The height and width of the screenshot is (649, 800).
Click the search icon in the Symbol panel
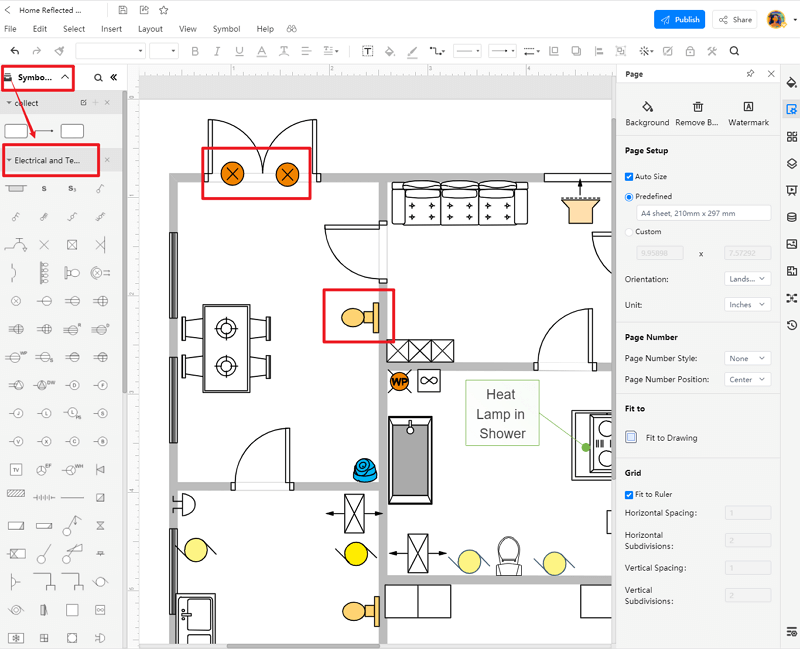coord(97,77)
